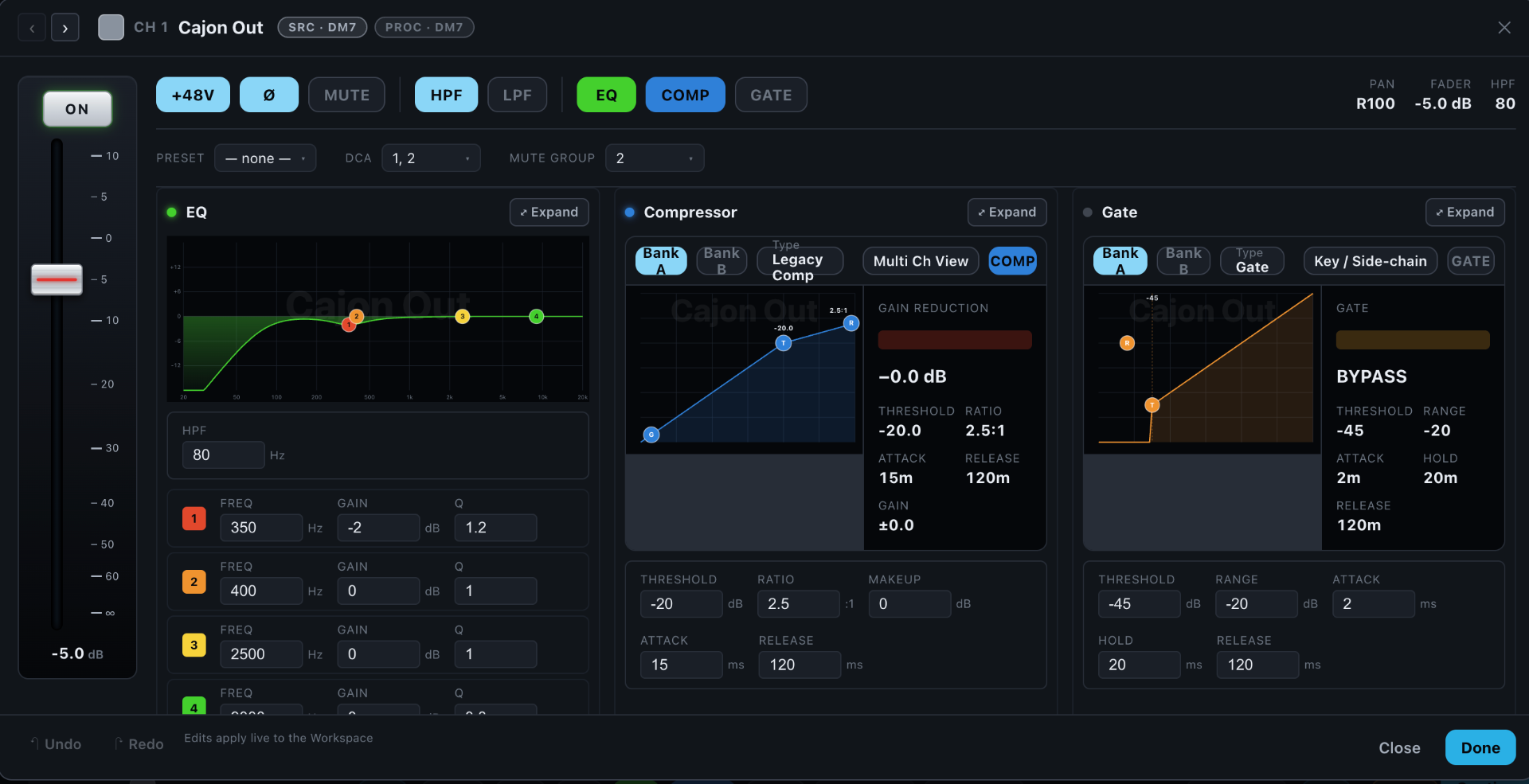Expand the Gate panel
The height and width of the screenshot is (784, 1529).
(x=1465, y=213)
